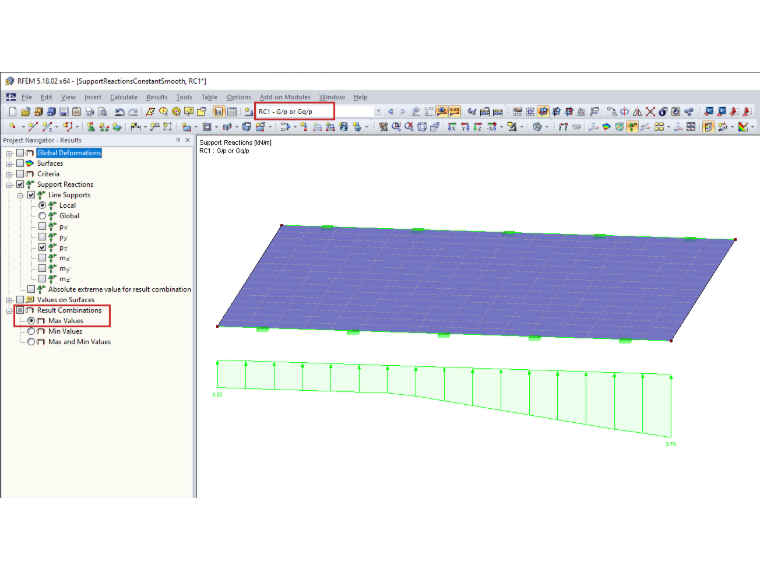
Task: Switch to view in Y direction
Action: click(x=464, y=127)
